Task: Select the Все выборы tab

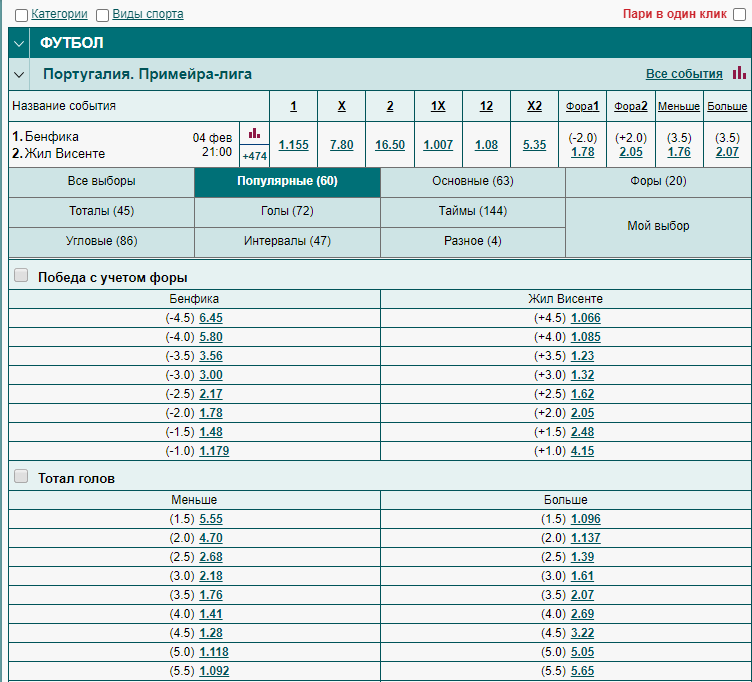Action: [x=101, y=182]
